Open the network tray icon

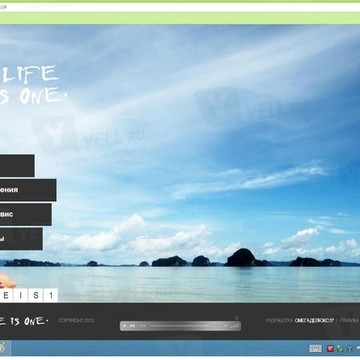pyautogui.click(x=350, y=349)
